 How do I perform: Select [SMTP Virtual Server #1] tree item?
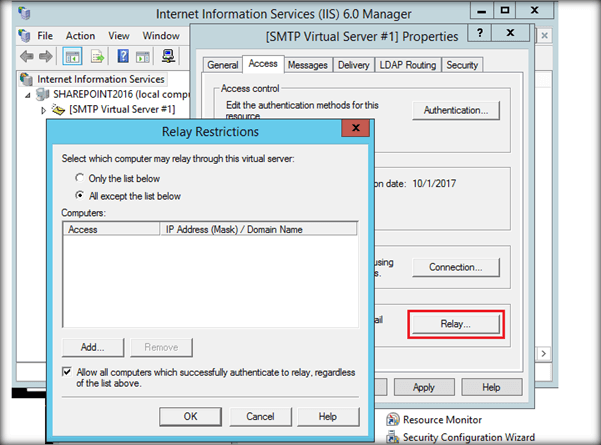(x=122, y=109)
